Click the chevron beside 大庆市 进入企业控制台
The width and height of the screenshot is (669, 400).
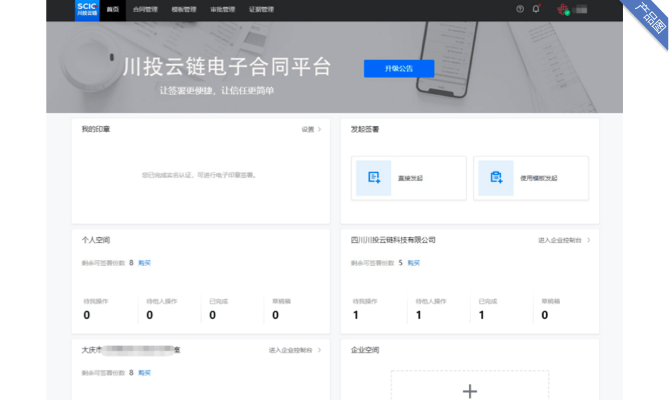(x=320, y=350)
